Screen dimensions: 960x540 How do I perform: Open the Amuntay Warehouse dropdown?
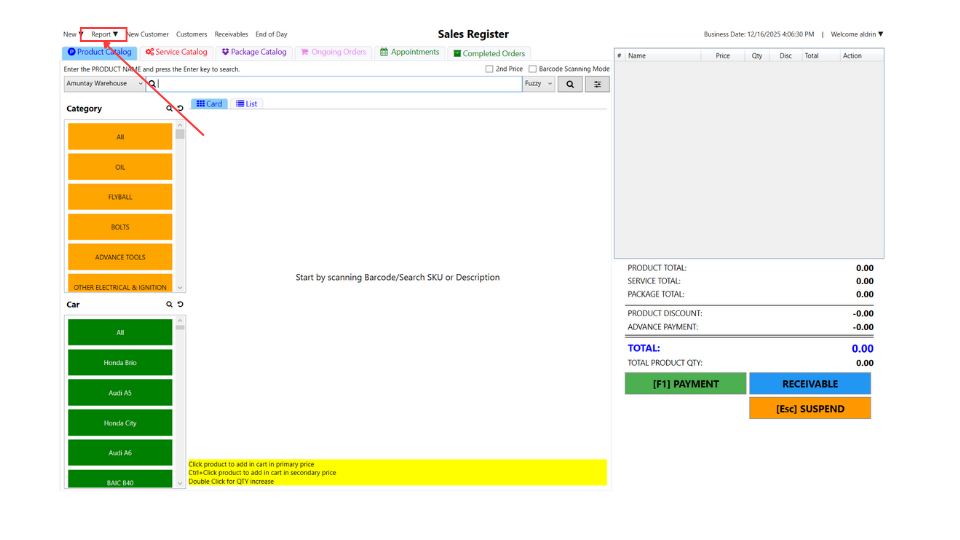104,84
